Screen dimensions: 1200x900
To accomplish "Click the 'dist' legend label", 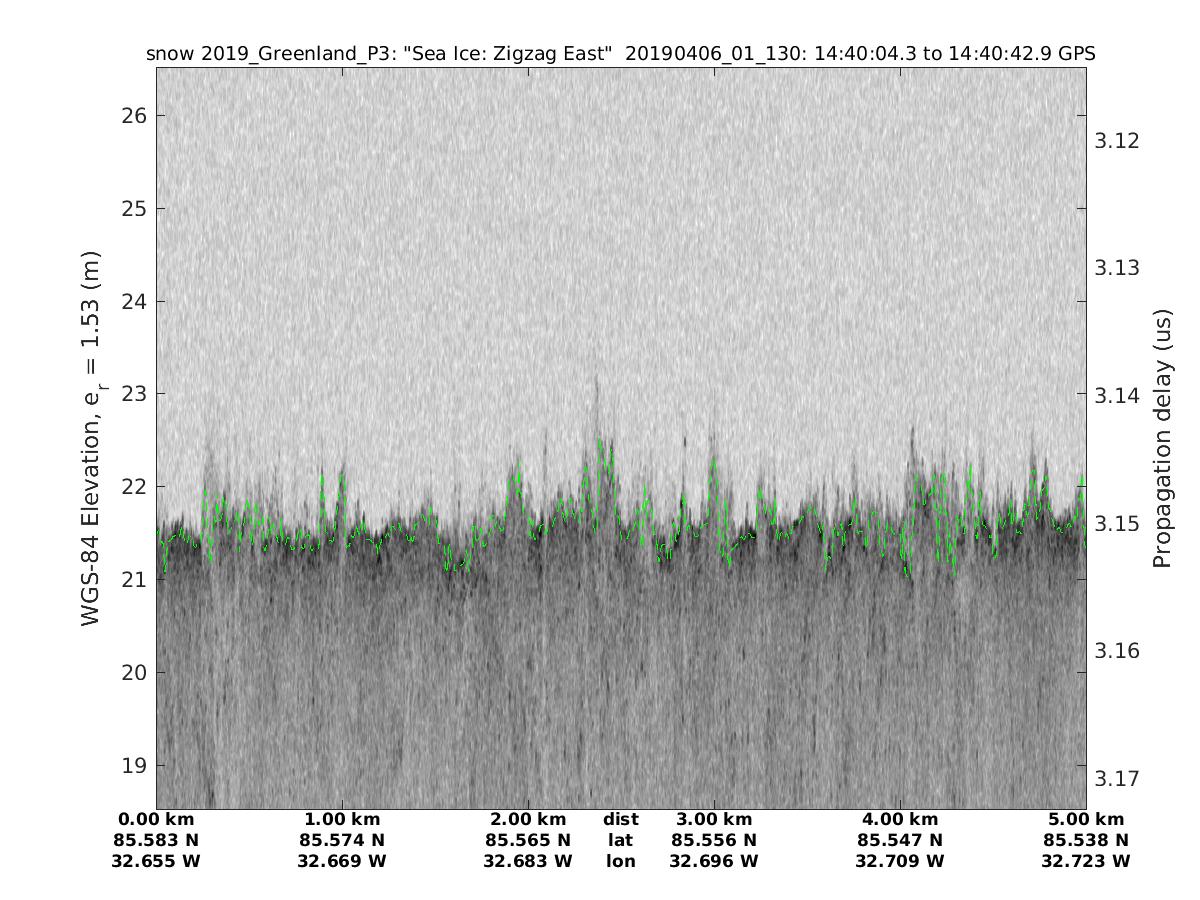I will pos(620,820).
